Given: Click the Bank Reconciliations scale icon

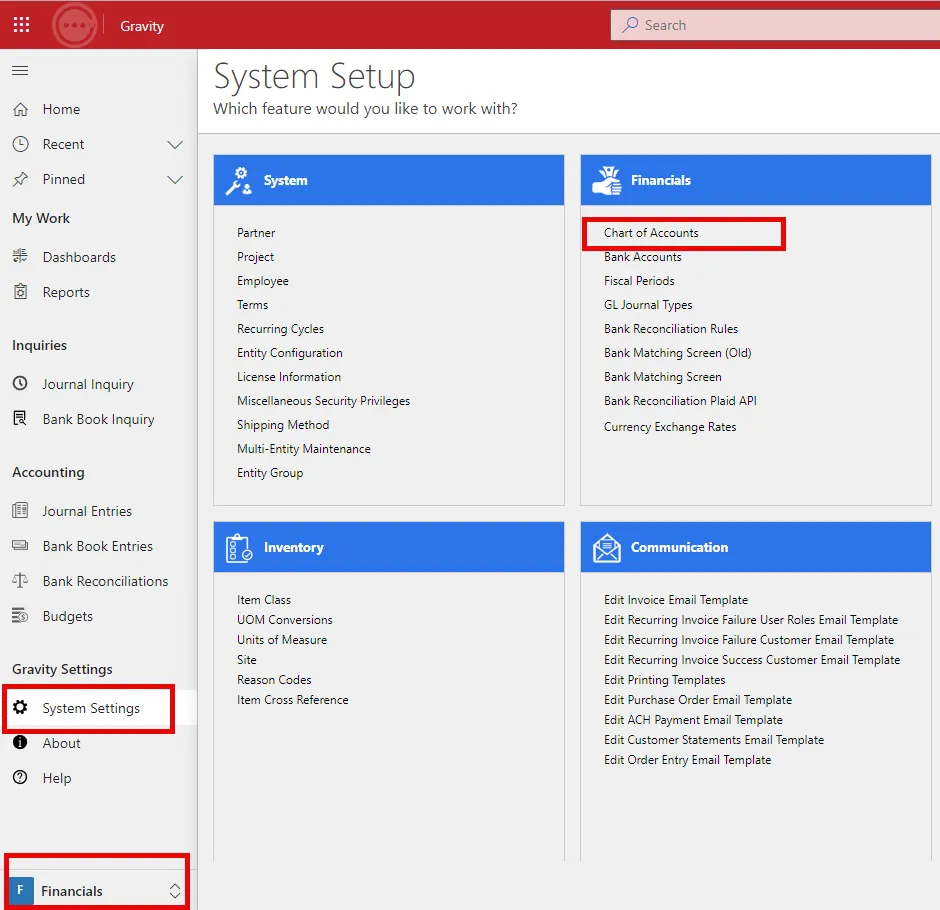Looking at the screenshot, I should pyautogui.click(x=20, y=581).
